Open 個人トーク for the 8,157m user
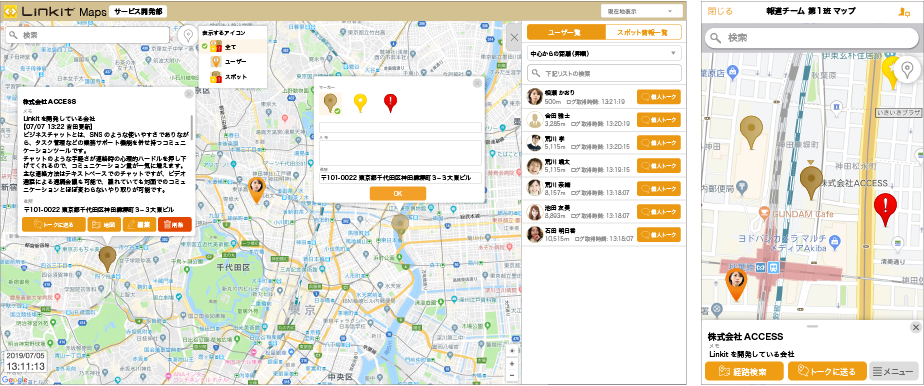Viewport: 924px width, 386px height. [659, 189]
